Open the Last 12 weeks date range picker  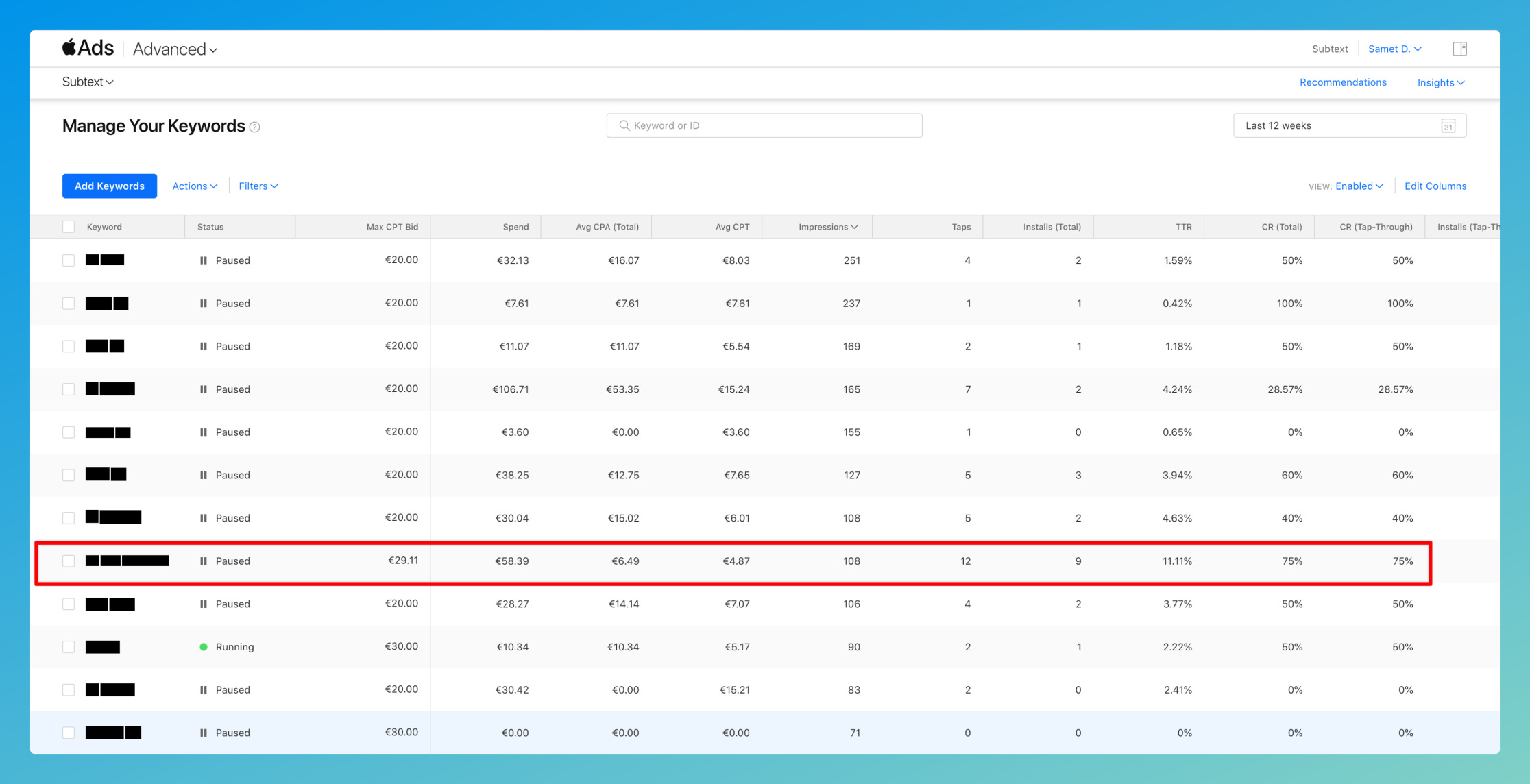(1350, 125)
